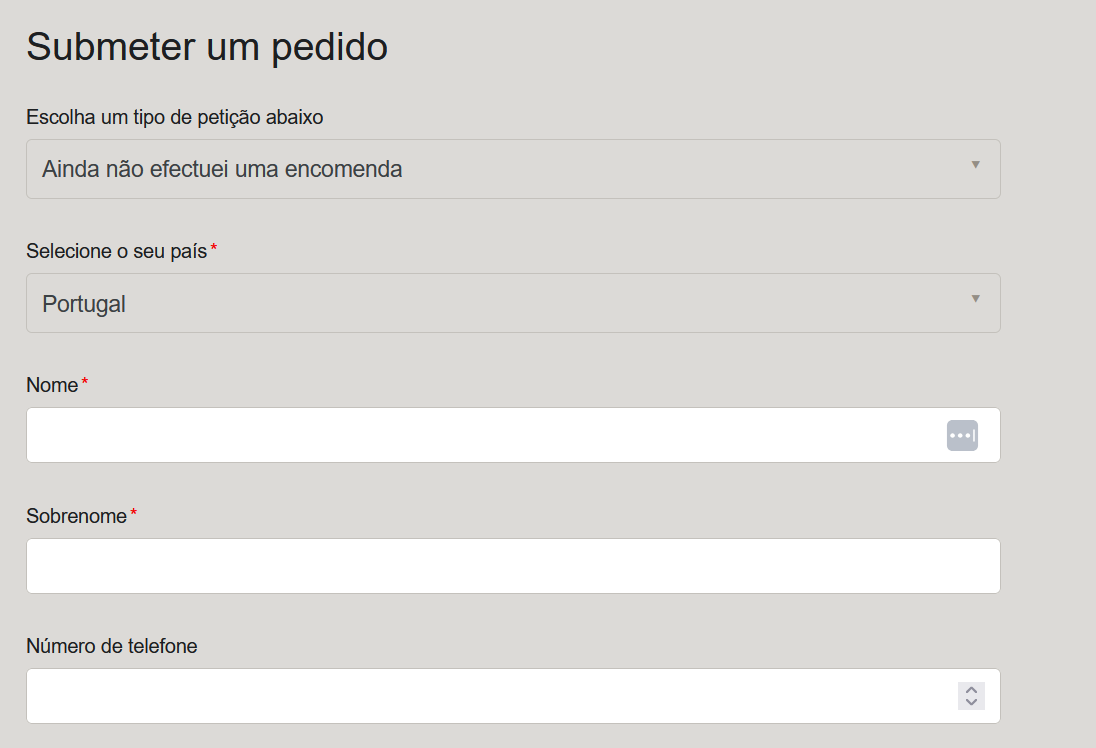Open the Portugal country dropdown
Image resolution: width=1096 pixels, height=748 pixels.
tap(513, 303)
